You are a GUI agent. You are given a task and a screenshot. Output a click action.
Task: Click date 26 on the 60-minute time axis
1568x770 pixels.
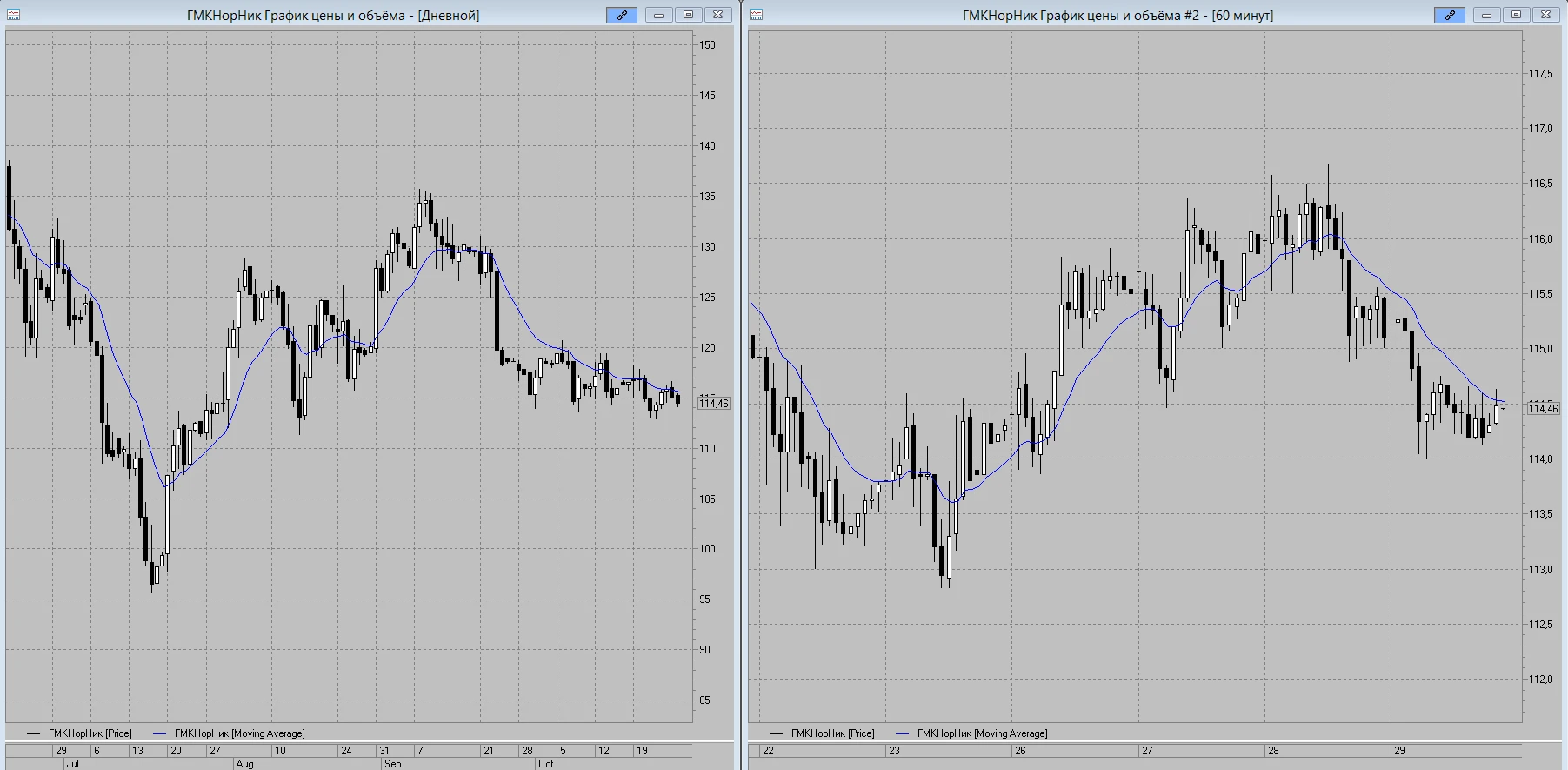1020,751
